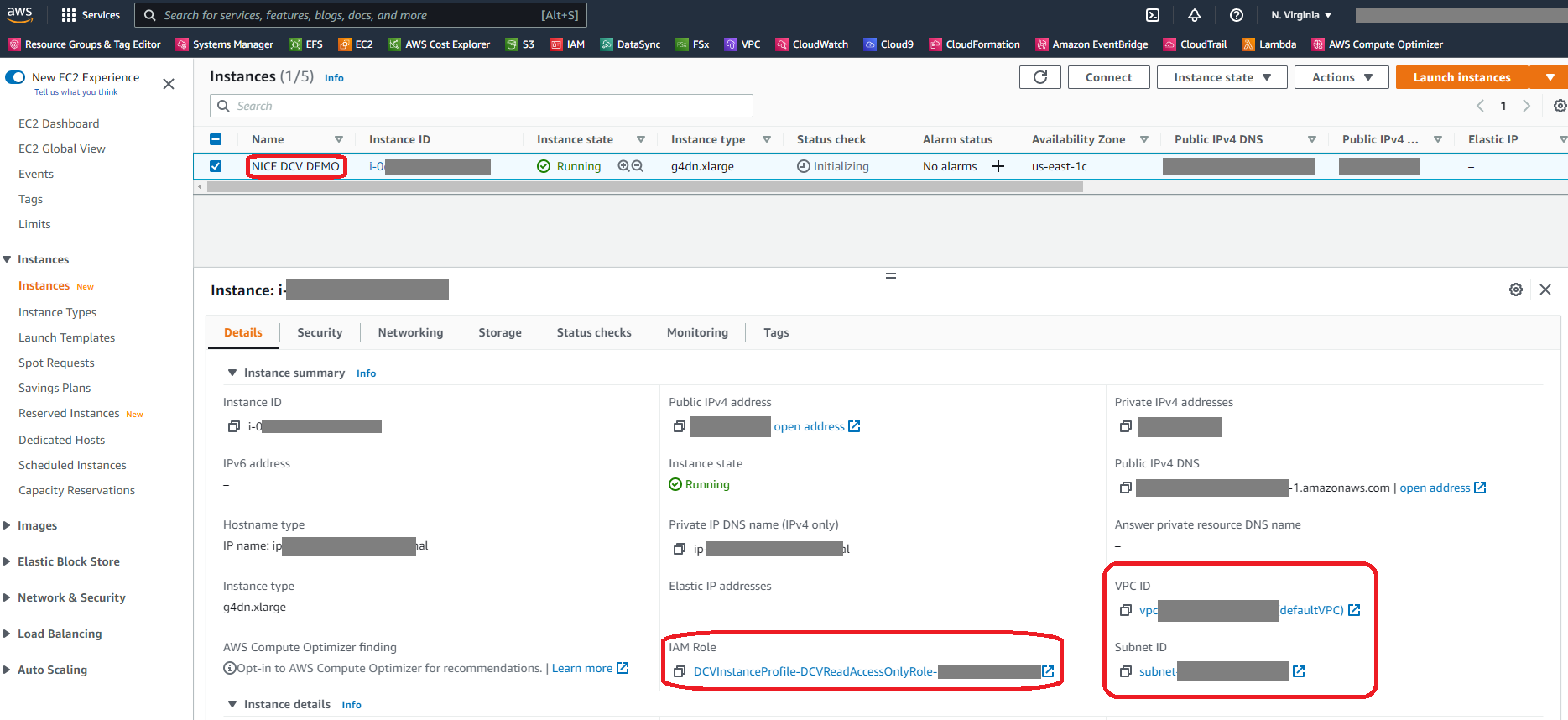Open Systems Manager shortcut

[x=225, y=44]
